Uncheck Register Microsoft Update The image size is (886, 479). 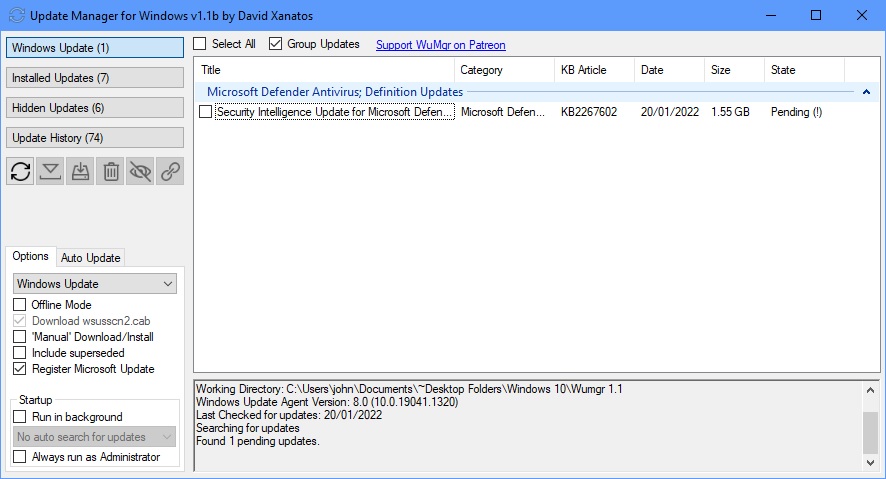coord(20,369)
